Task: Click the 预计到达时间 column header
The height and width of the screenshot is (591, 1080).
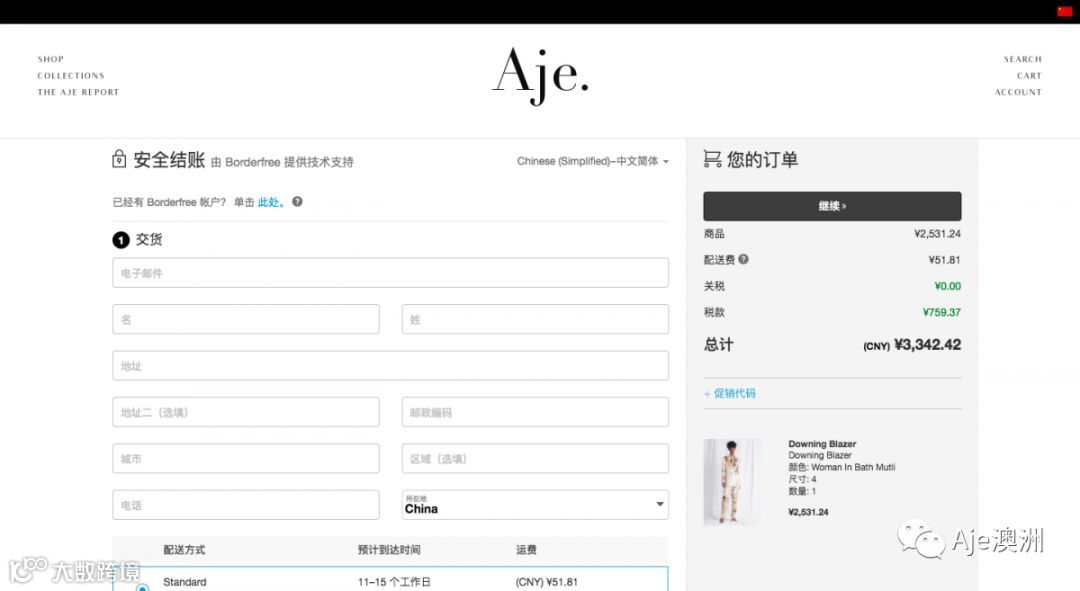Action: click(x=389, y=550)
